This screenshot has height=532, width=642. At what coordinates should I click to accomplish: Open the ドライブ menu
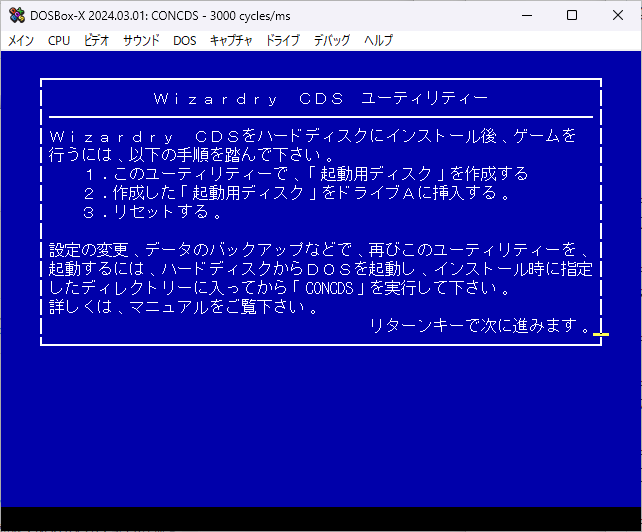click(x=283, y=41)
